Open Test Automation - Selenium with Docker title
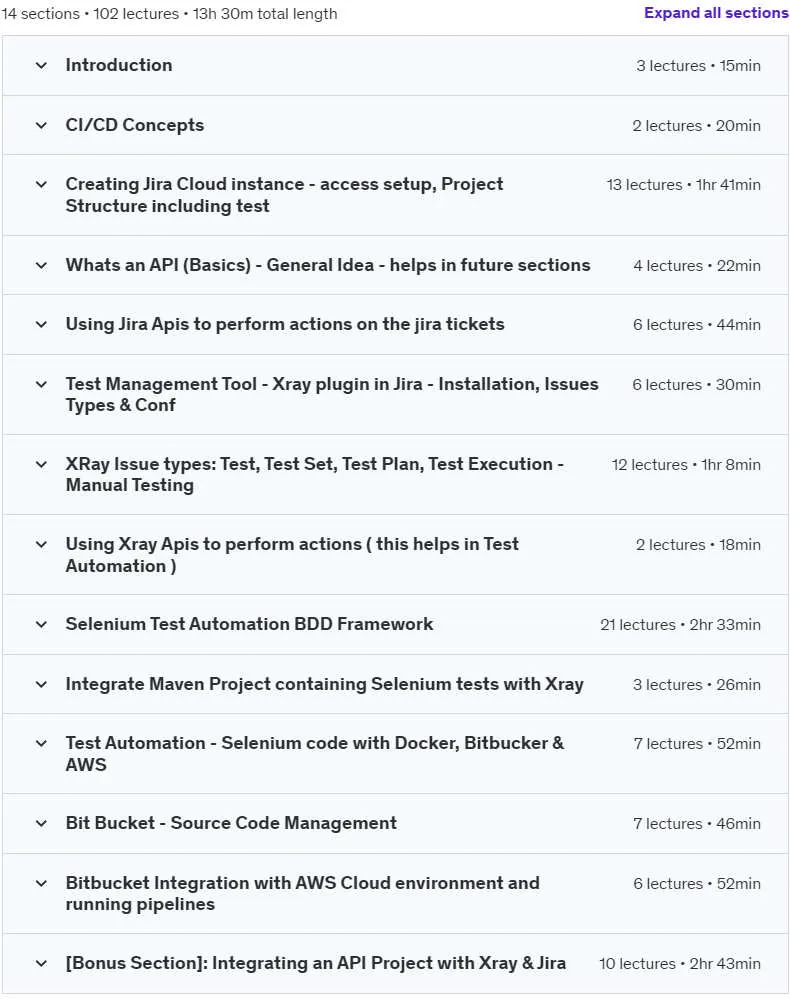Viewport: 790px width, 999px height. (x=315, y=754)
